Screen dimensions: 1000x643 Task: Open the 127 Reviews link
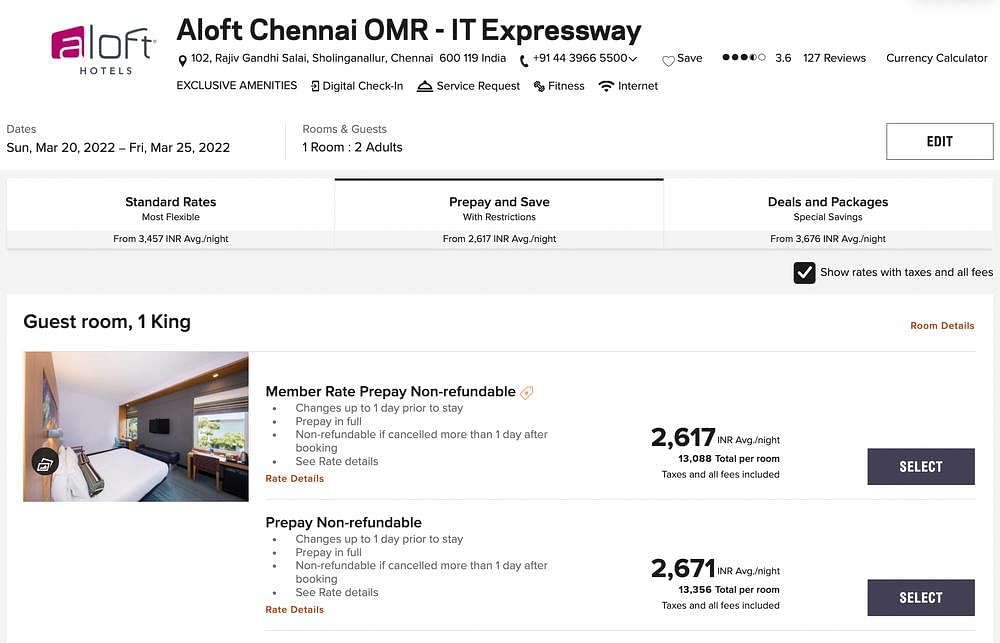tap(834, 58)
